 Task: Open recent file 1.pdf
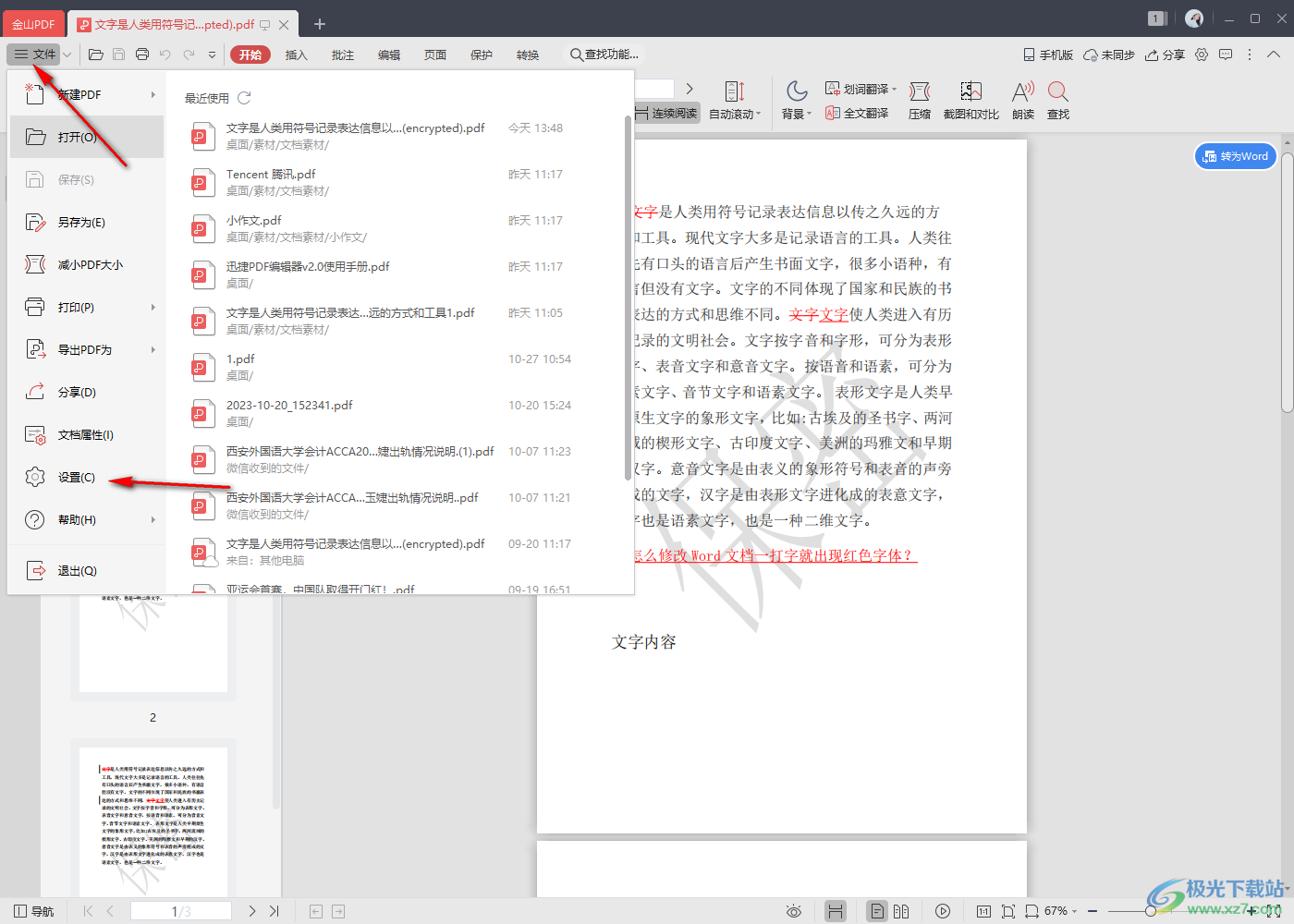(x=397, y=367)
